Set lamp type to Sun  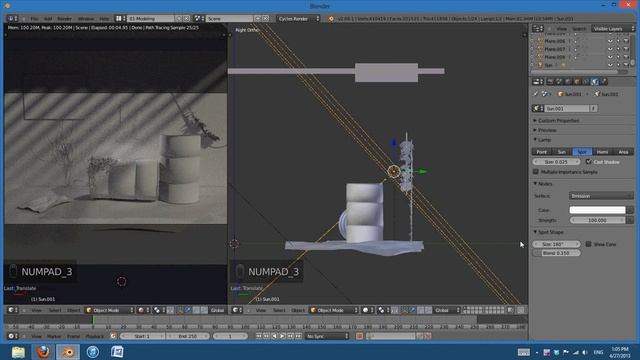562,152
